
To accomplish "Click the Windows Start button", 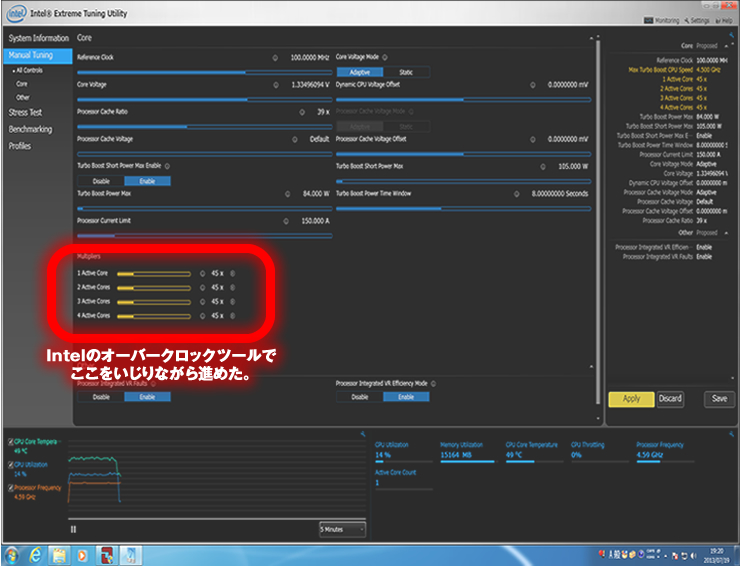I will 12,554.
